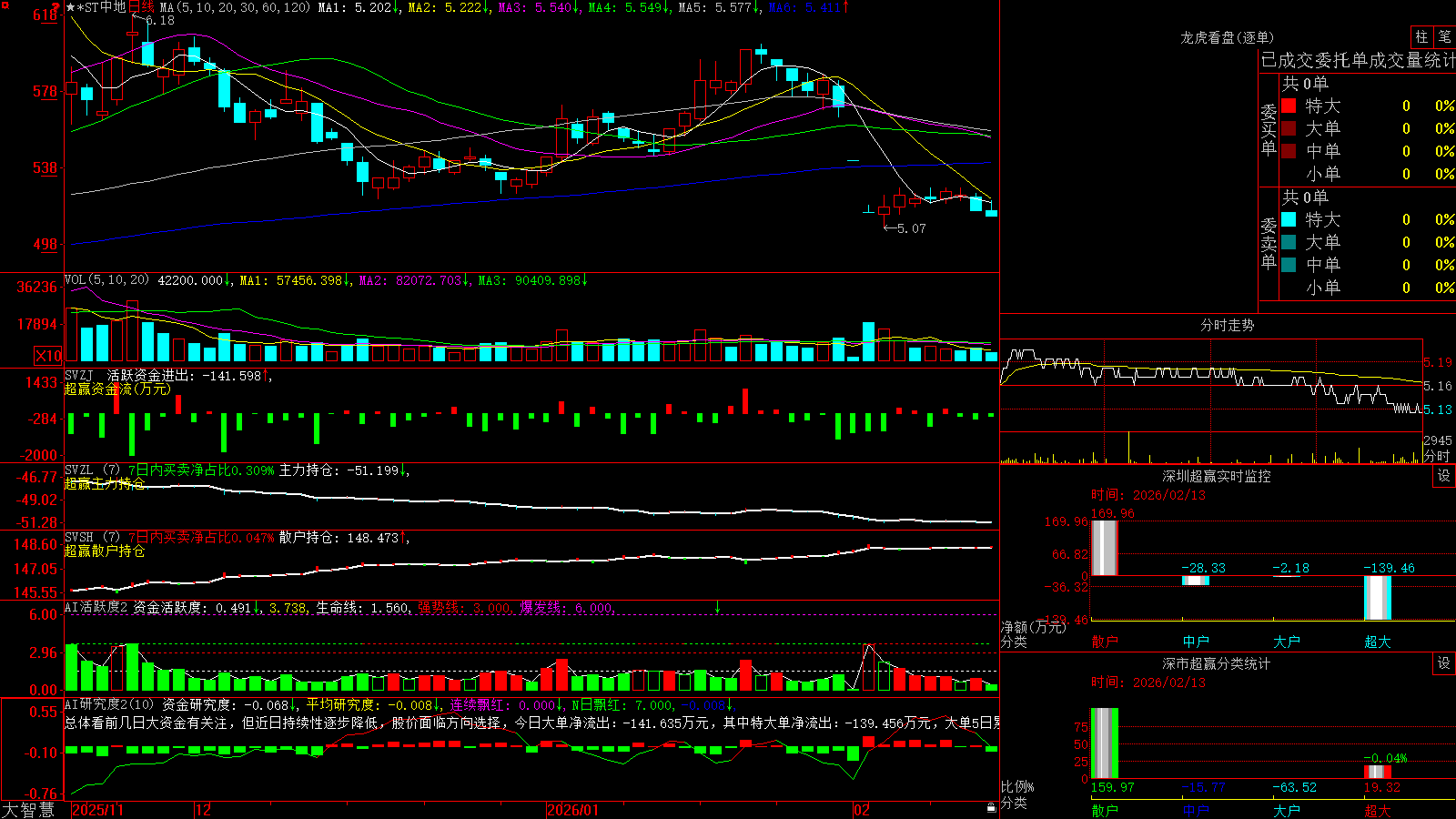
Task: Click the MA1: 5.202 value
Action: 357,7
